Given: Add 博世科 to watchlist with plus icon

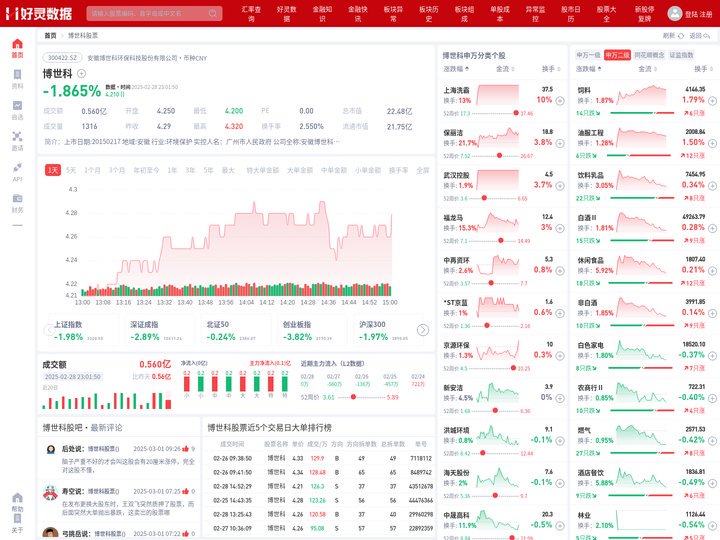Looking at the screenshot, I should pos(81,73).
